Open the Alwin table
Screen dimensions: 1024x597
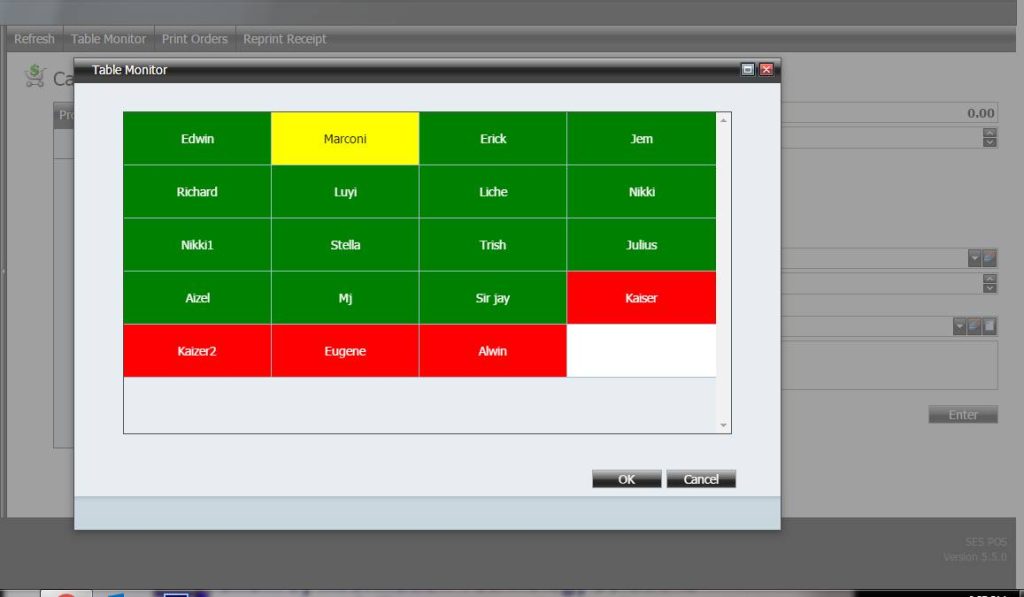click(493, 351)
